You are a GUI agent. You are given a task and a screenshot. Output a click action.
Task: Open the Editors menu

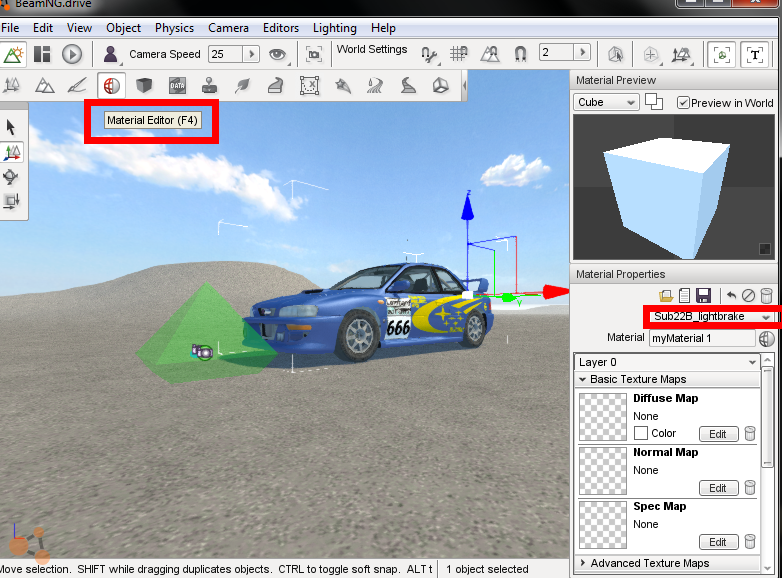point(281,28)
